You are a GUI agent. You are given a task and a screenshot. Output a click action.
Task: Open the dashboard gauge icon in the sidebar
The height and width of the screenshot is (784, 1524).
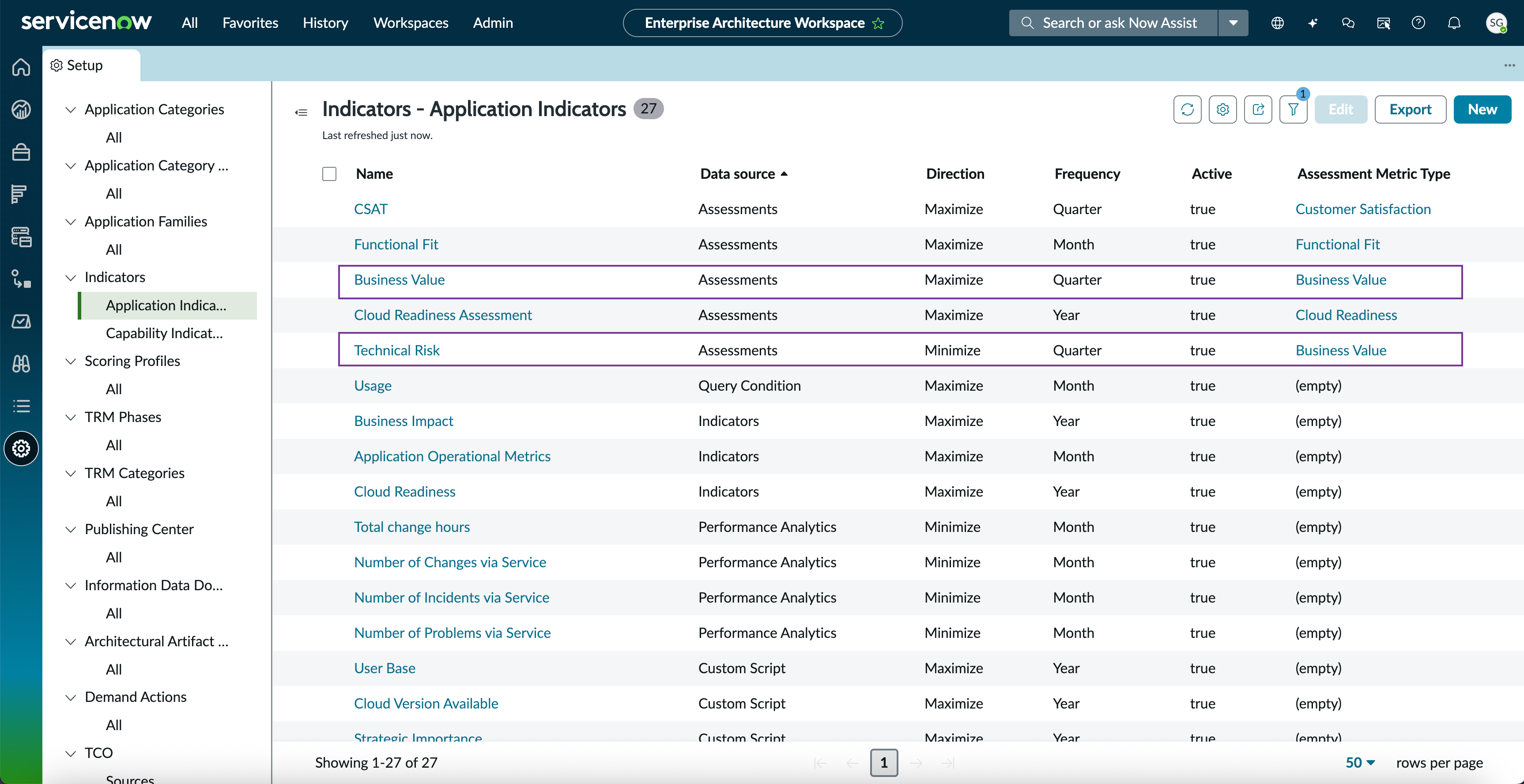click(x=21, y=109)
